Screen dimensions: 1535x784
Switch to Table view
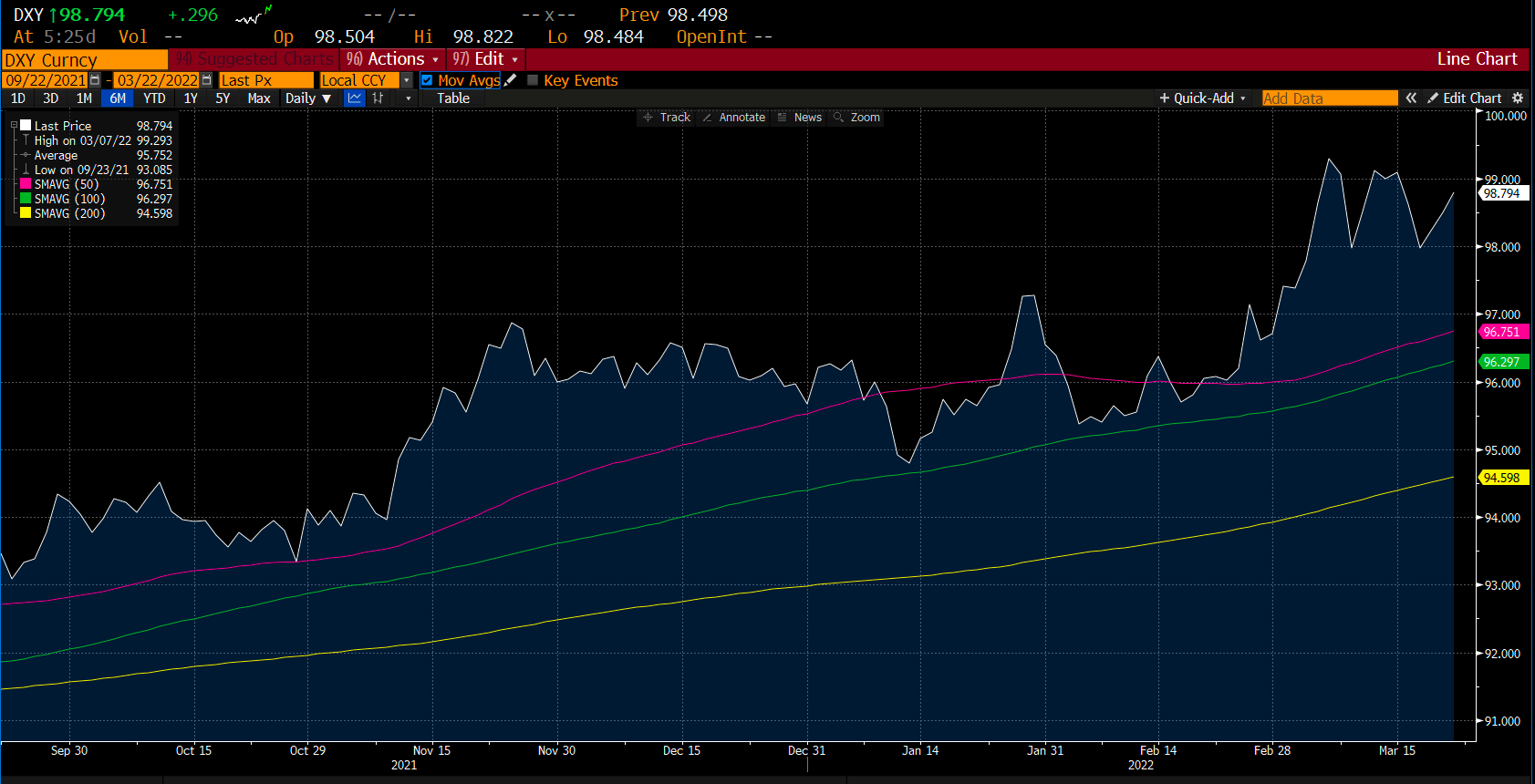[x=453, y=98]
